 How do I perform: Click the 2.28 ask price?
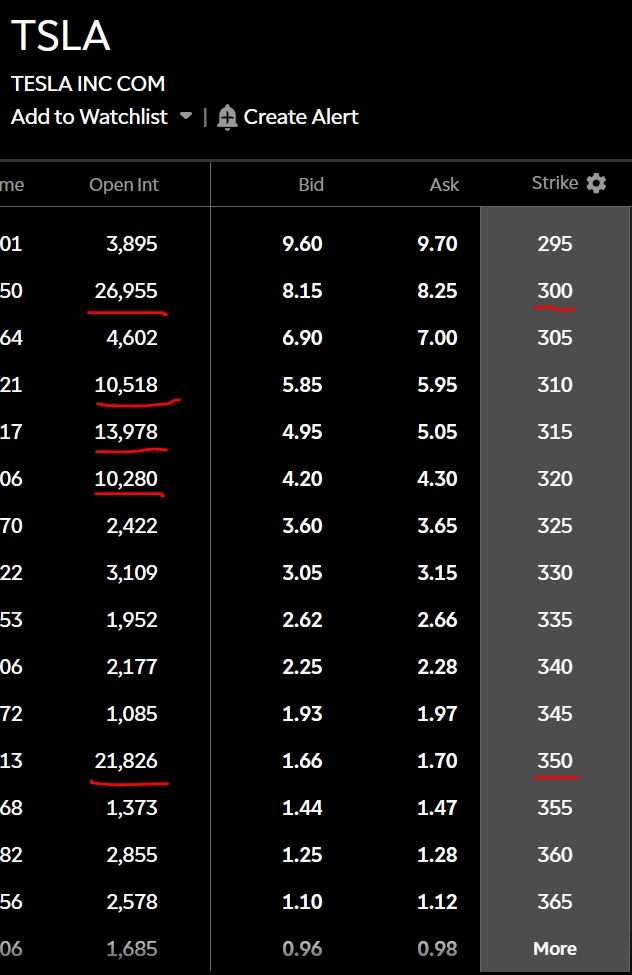click(437, 667)
